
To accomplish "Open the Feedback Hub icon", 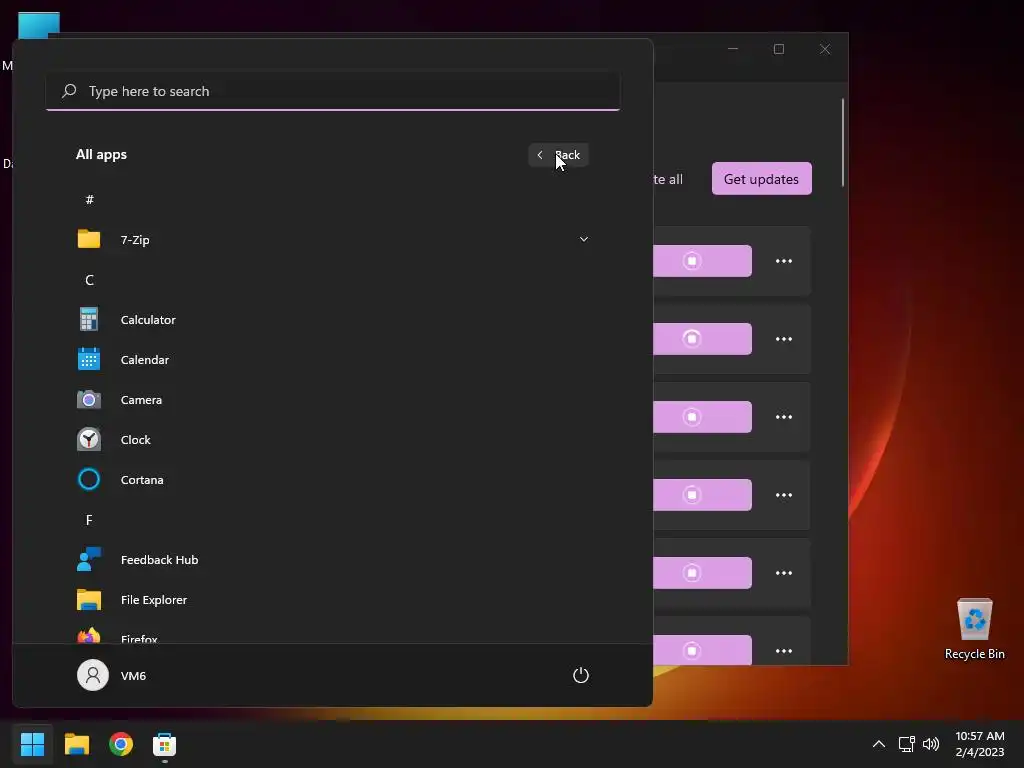I will [89, 559].
